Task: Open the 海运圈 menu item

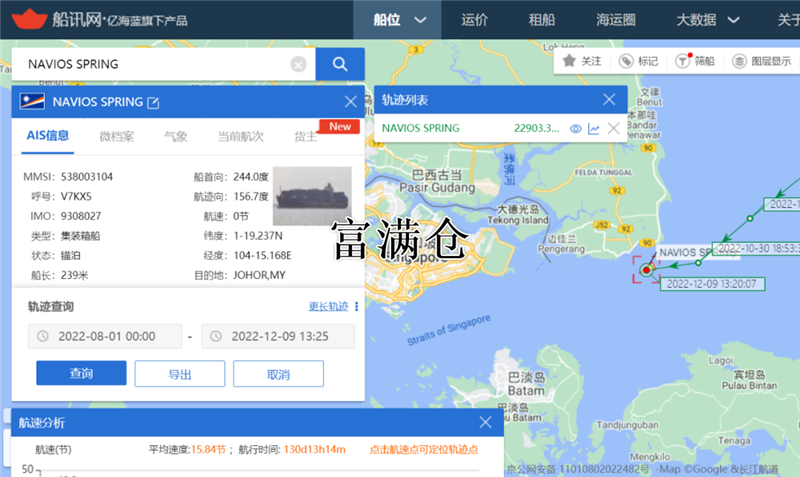Action: (616, 20)
